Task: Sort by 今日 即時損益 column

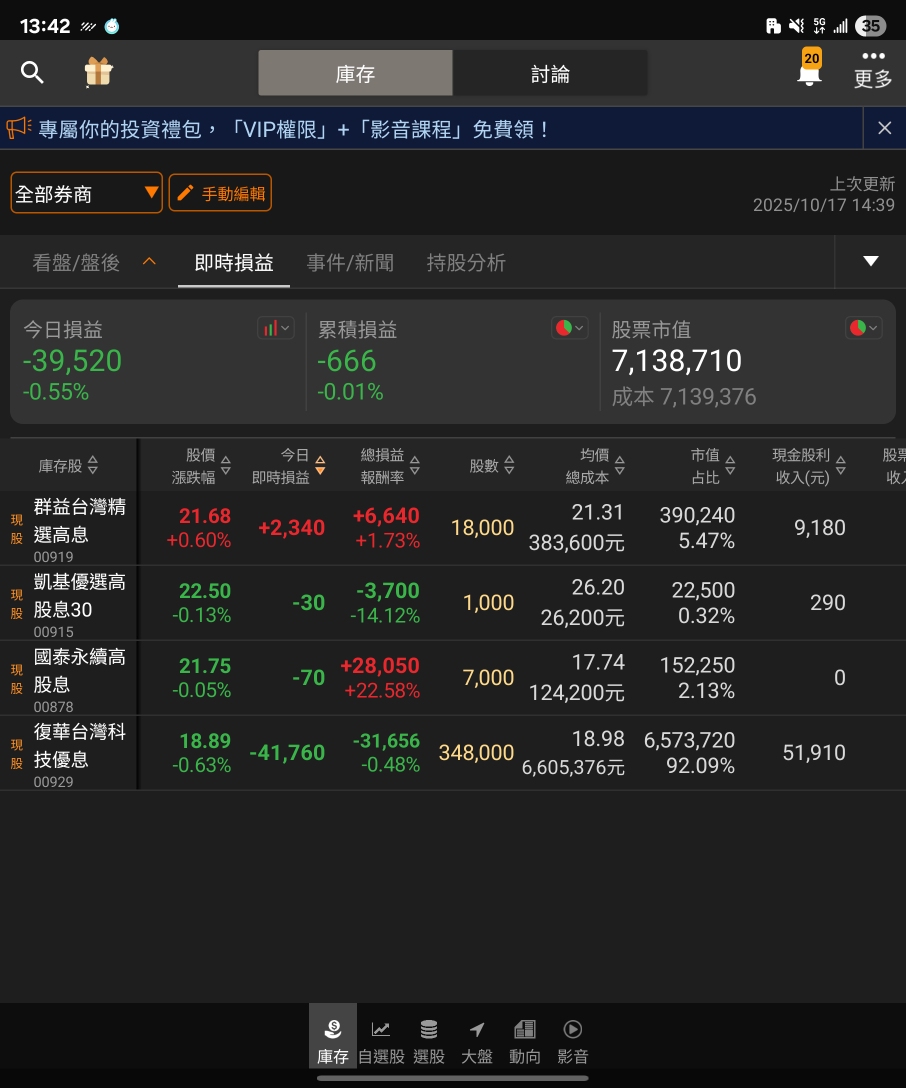Action: pyautogui.click(x=288, y=466)
